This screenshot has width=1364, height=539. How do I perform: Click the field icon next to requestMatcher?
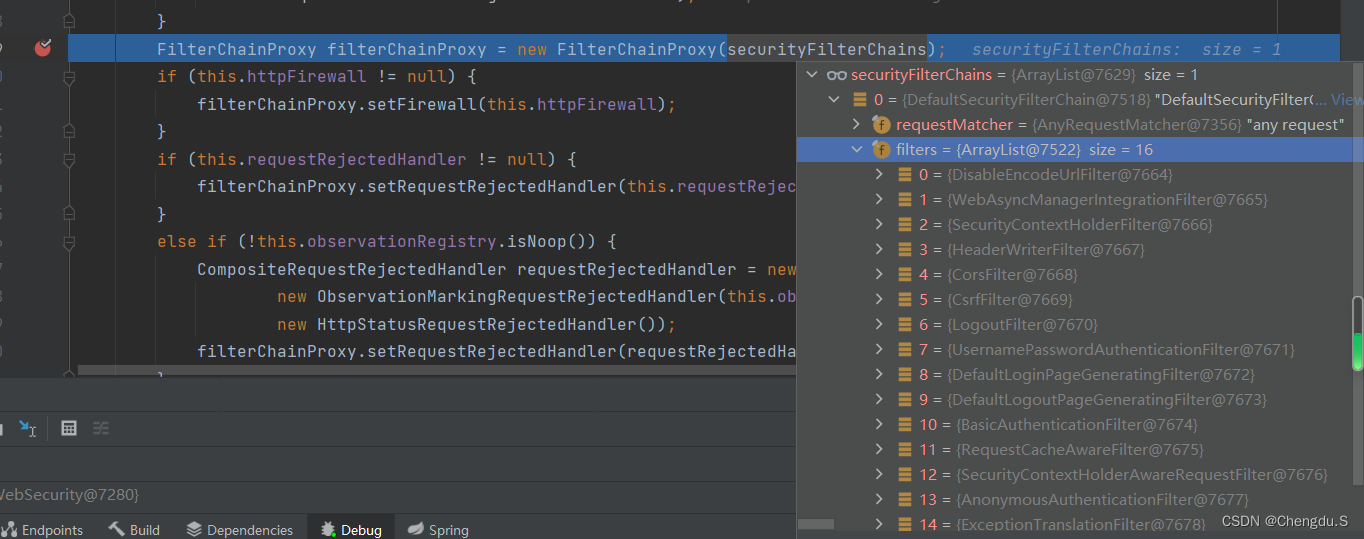point(881,125)
